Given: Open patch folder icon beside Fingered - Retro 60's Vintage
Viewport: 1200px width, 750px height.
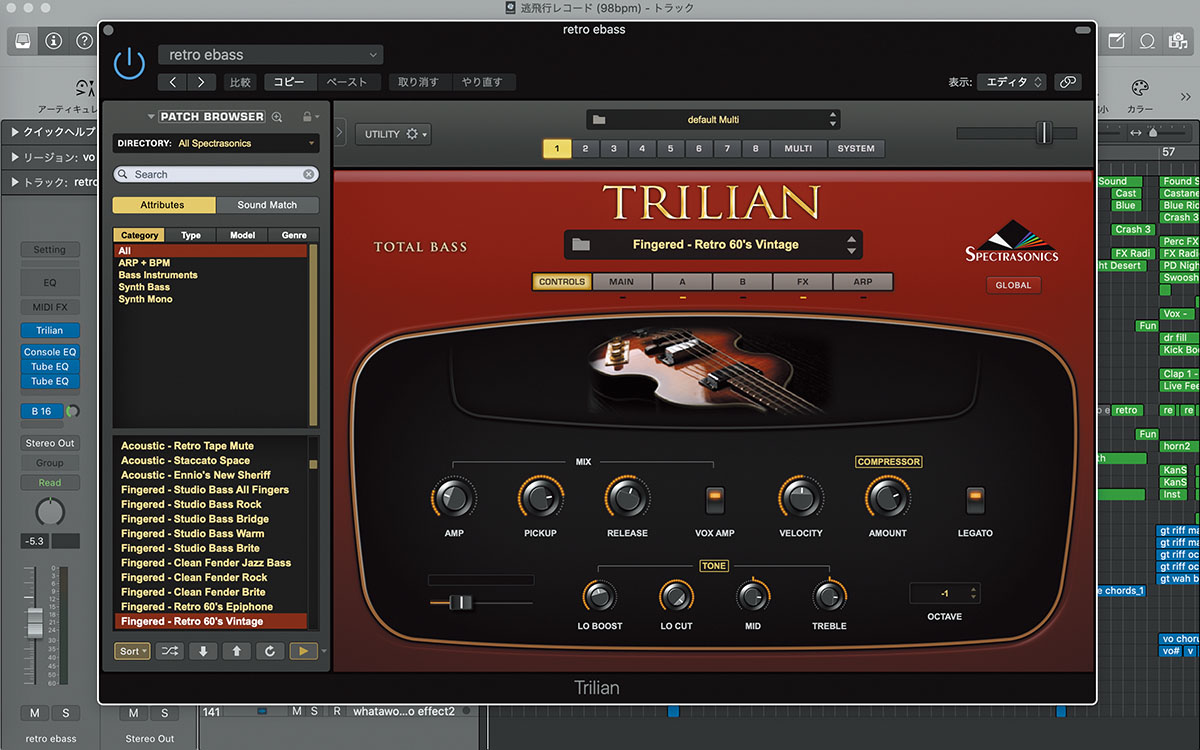Looking at the screenshot, I should [x=581, y=245].
